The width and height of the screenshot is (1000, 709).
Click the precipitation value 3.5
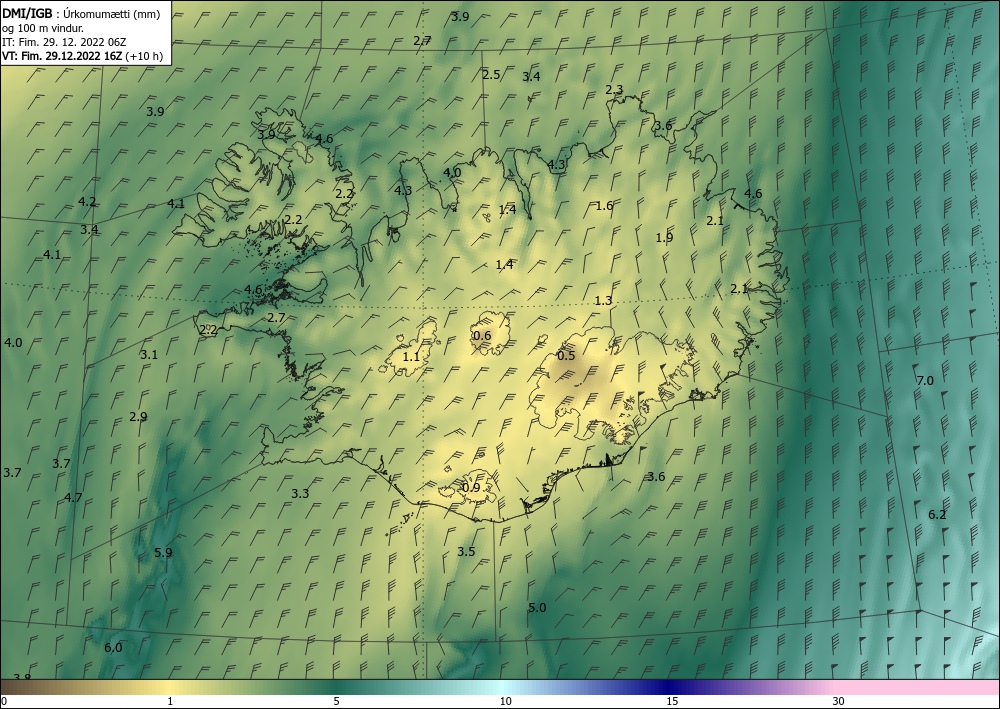(466, 552)
